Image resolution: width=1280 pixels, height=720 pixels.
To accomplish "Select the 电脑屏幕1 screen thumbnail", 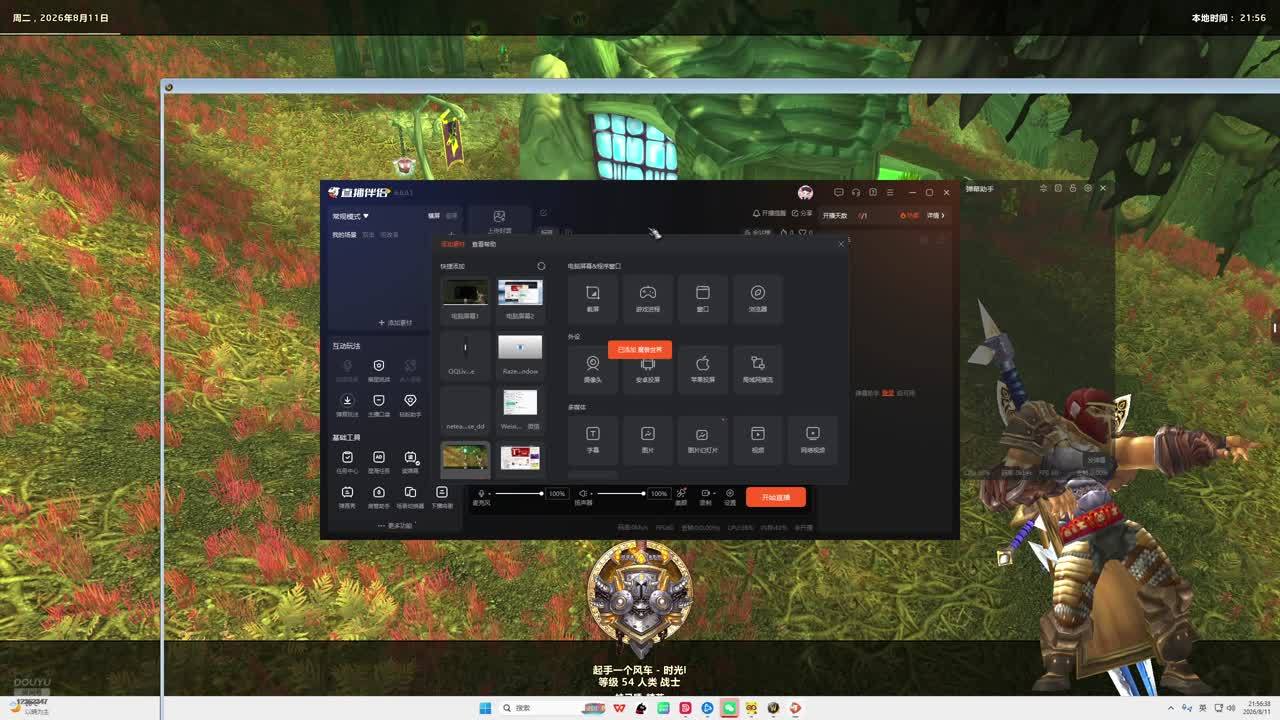I will (x=465, y=298).
